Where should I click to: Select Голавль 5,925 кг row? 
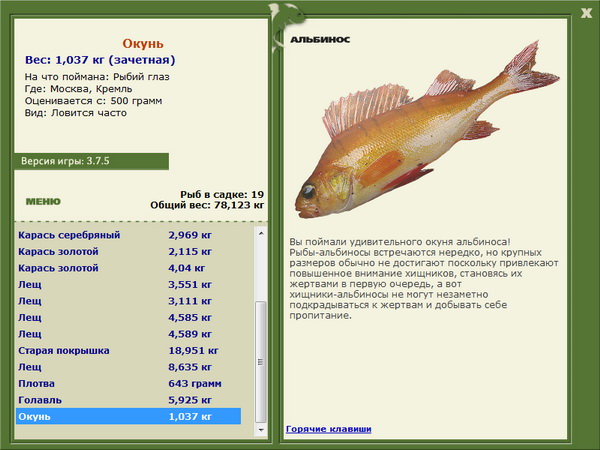pos(128,399)
